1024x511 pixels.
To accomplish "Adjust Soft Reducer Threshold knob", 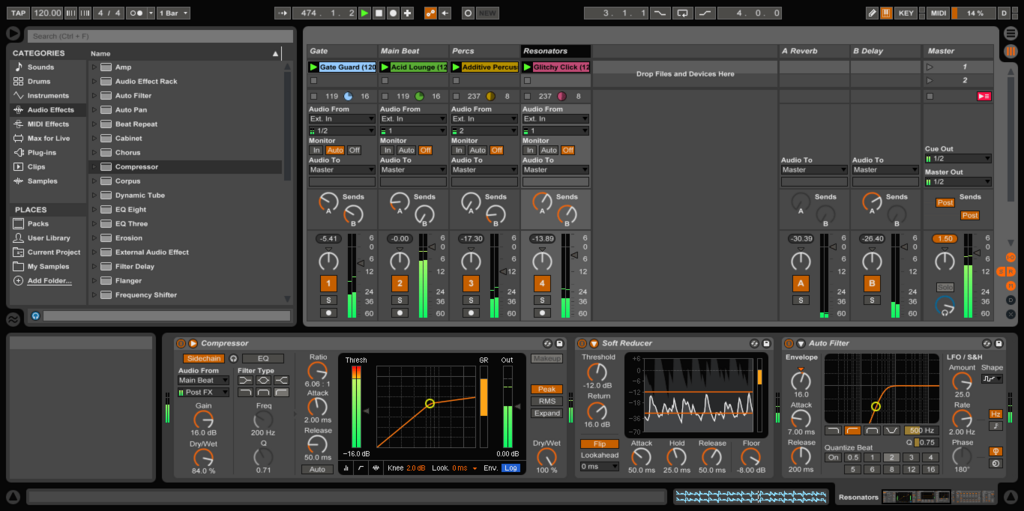I will pos(597,372).
